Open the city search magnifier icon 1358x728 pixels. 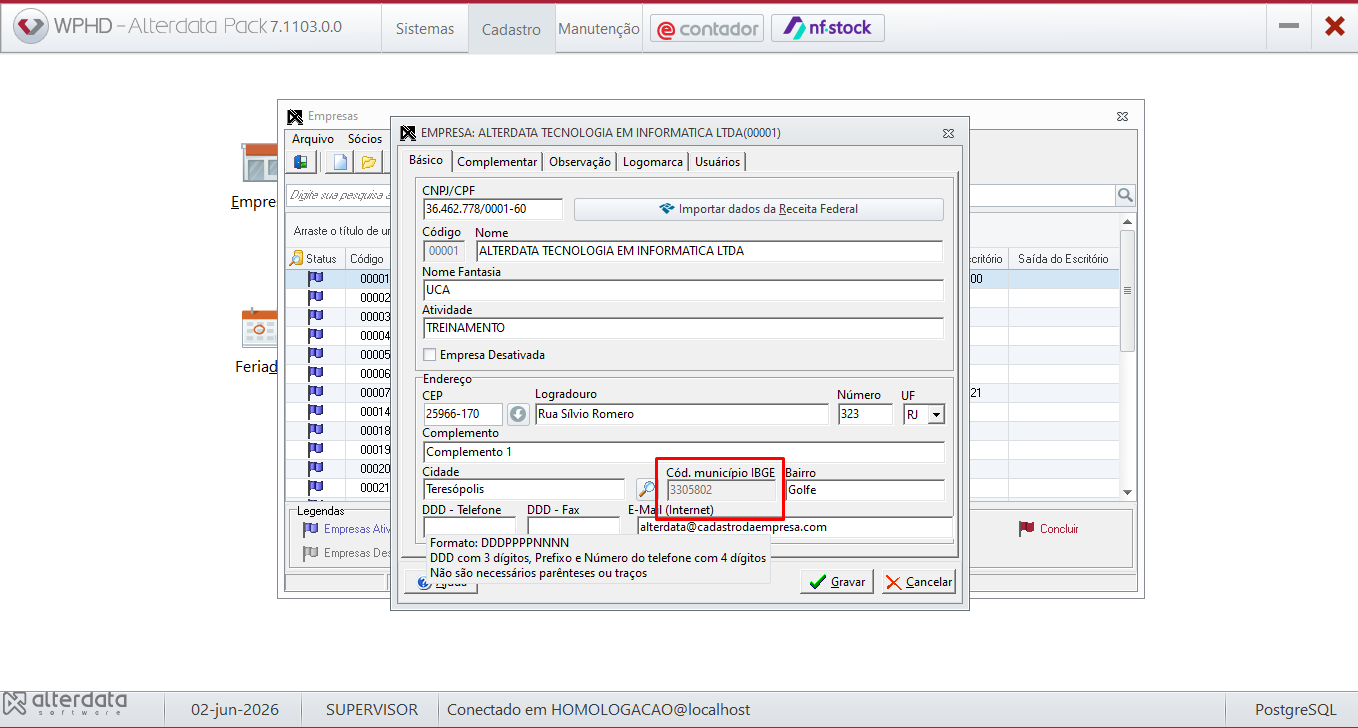[x=647, y=490]
